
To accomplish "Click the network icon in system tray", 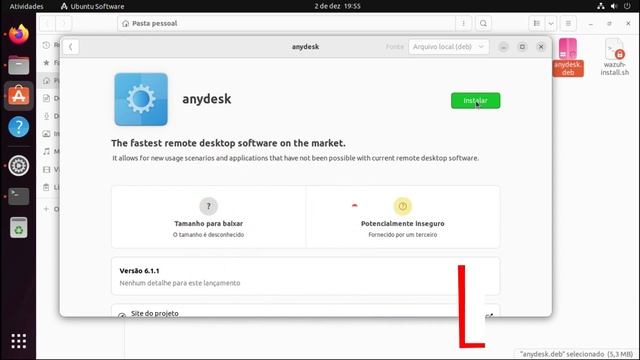I will (x=601, y=6).
